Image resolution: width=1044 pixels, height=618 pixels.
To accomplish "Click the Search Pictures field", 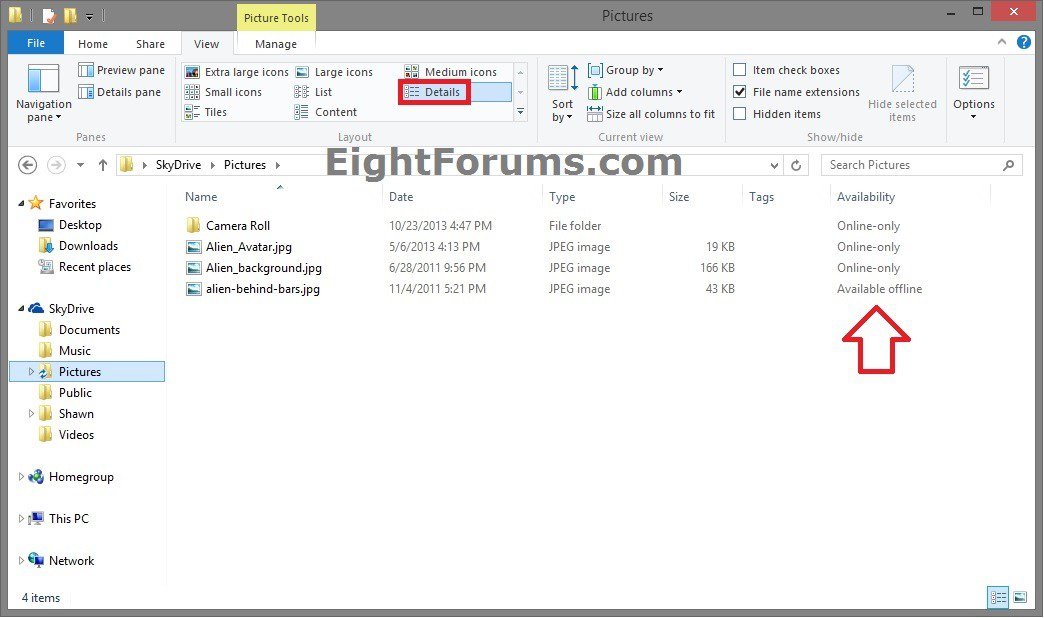I will click(x=910, y=165).
